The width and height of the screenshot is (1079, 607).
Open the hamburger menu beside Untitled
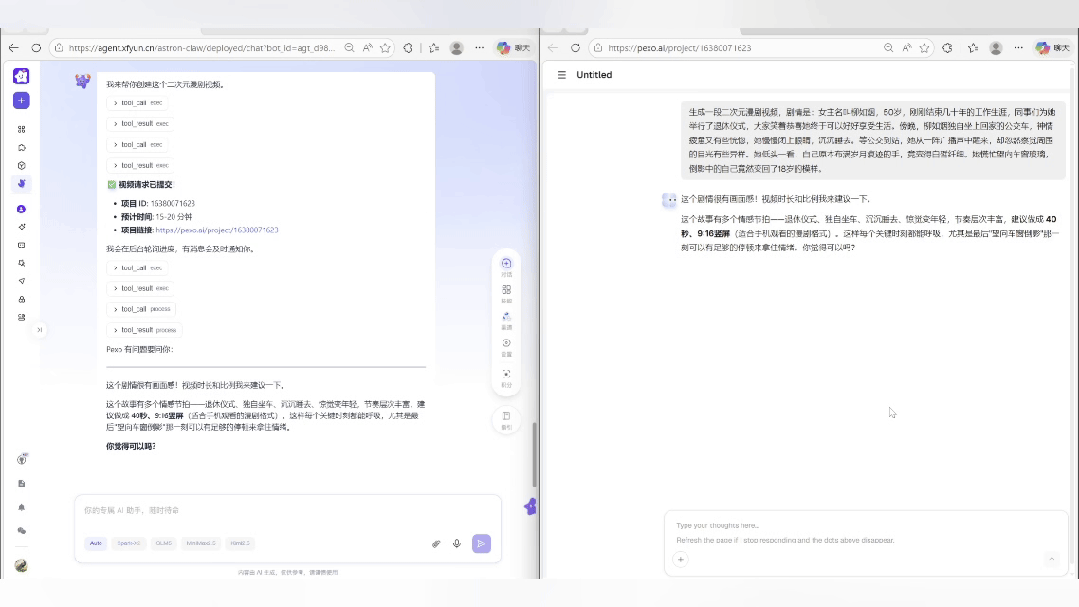click(562, 75)
